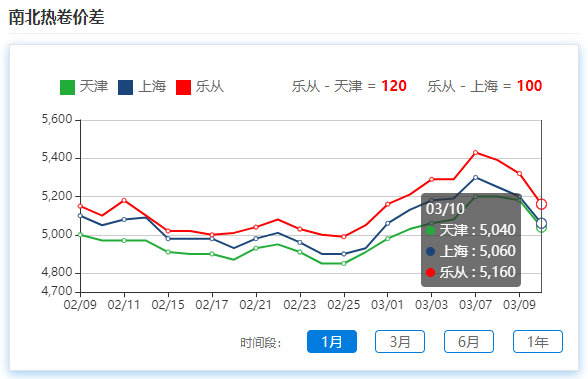Toggle the 乐从 legend red swatch
This screenshot has height=379, width=588.
pos(183,87)
